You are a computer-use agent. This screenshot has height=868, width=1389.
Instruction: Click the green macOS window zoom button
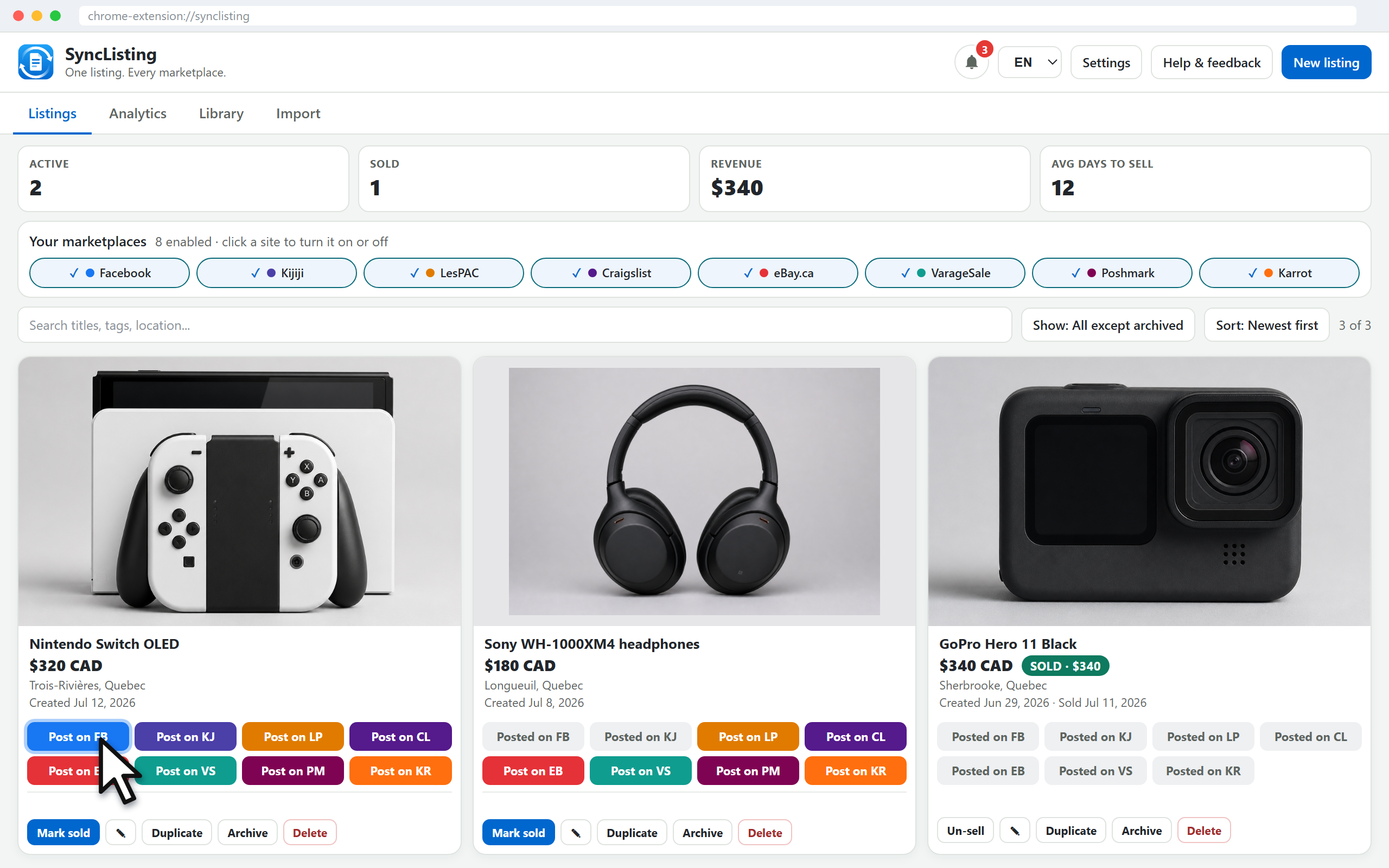56,16
